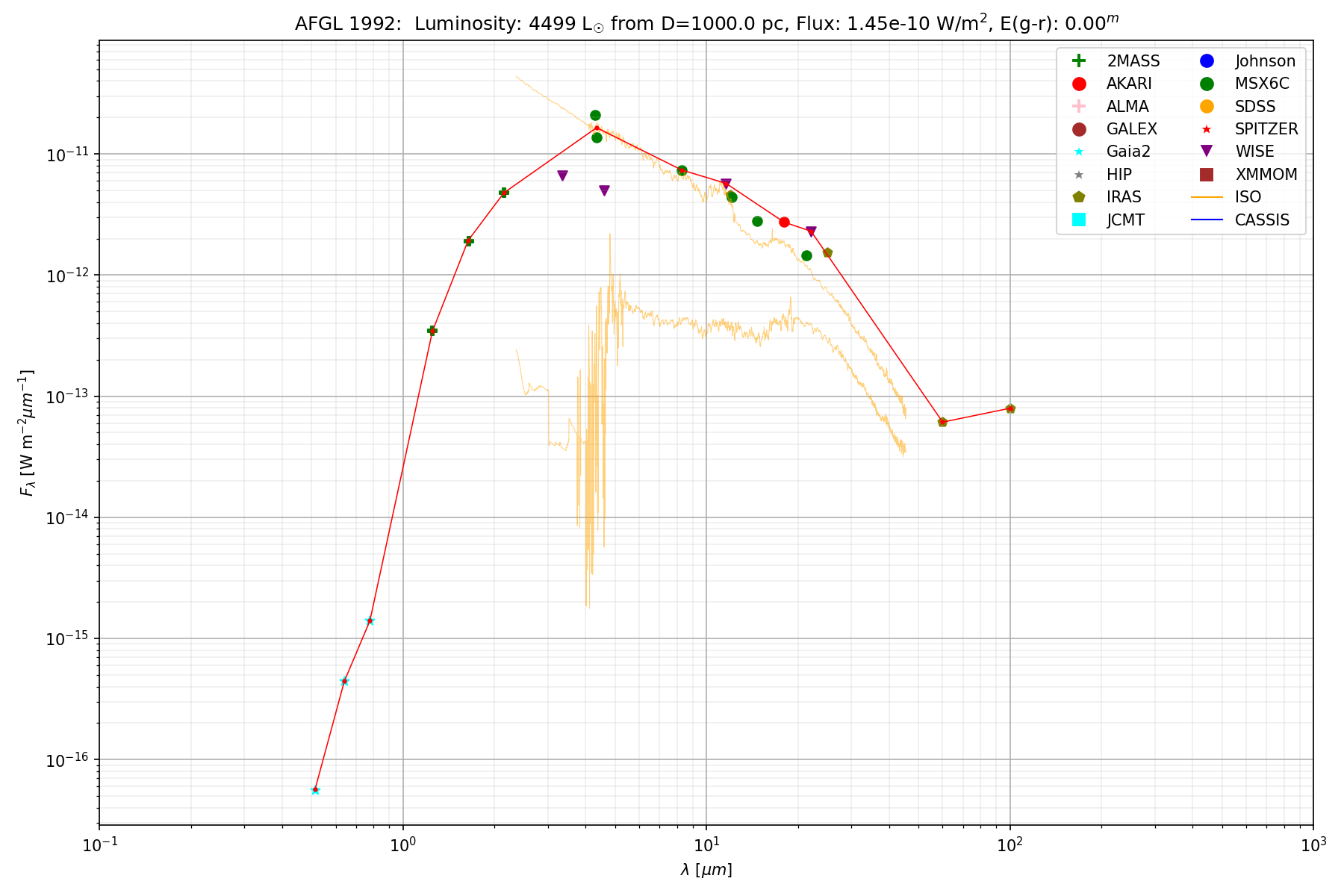Click the IRAS olive pentagon legend marker

[1078, 197]
